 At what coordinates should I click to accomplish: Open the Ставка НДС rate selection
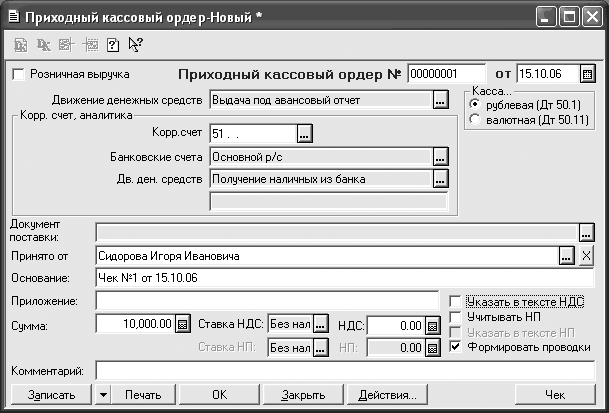[x=320, y=324]
